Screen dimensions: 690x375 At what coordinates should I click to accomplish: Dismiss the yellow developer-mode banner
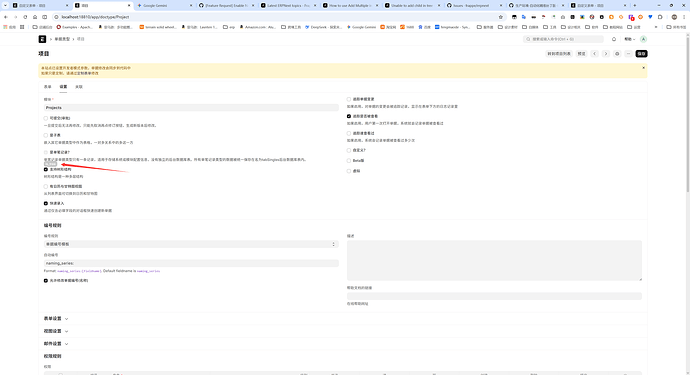pos(643,68)
